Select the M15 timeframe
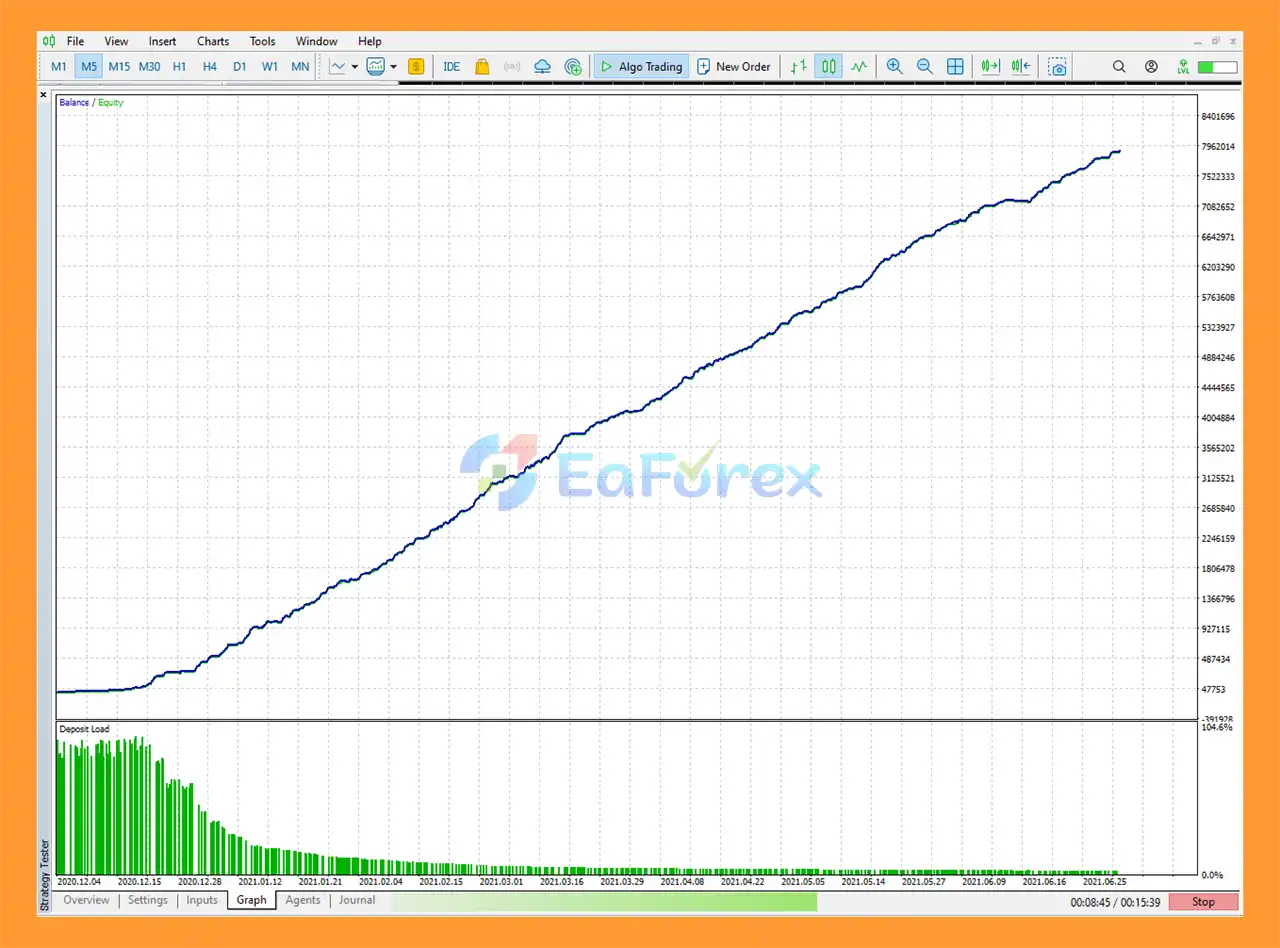This screenshot has height=948, width=1280. click(x=119, y=67)
